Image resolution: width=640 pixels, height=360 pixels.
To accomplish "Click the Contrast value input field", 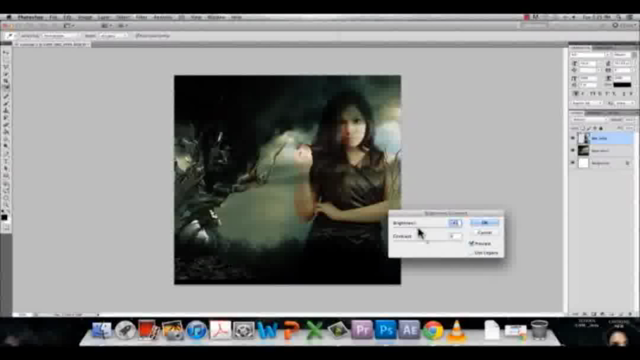I will tap(455, 236).
